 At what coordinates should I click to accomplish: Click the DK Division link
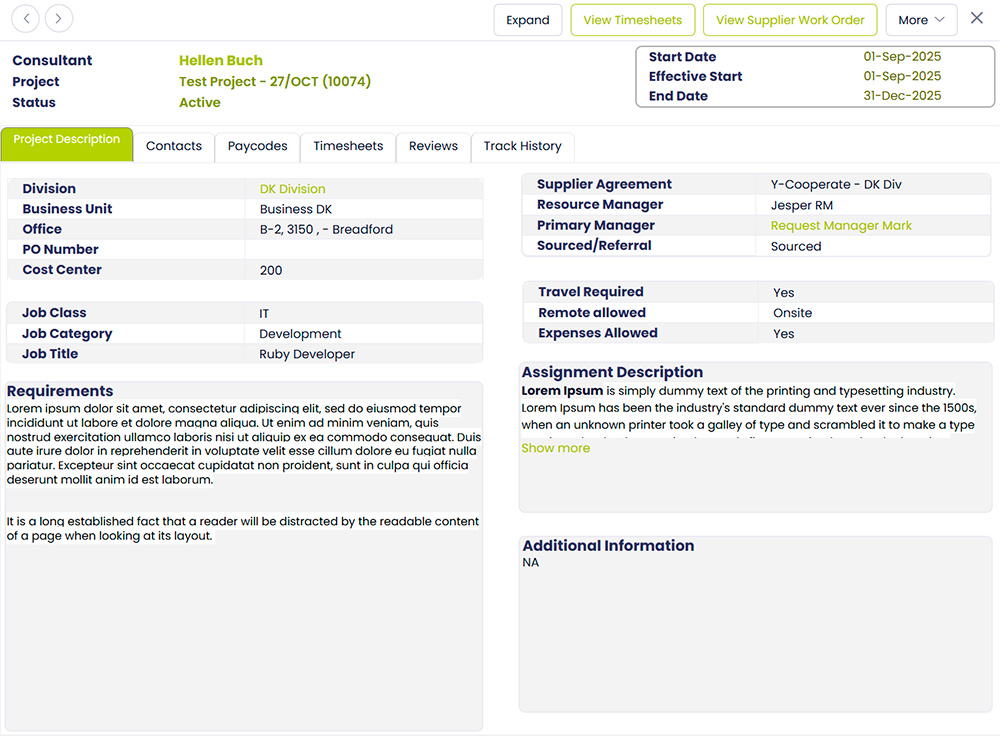click(x=292, y=189)
